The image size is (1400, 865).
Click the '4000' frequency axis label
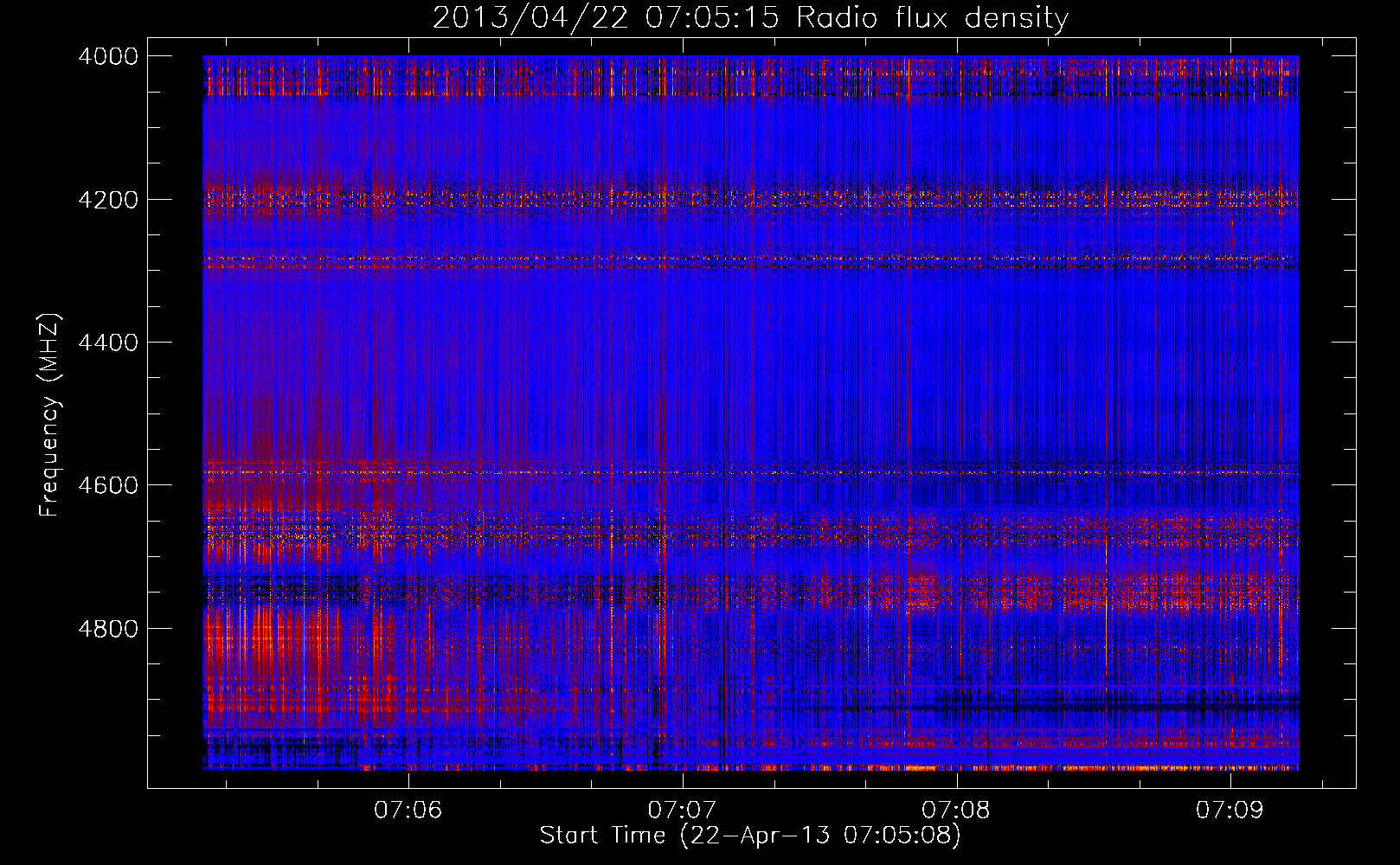pos(108,56)
